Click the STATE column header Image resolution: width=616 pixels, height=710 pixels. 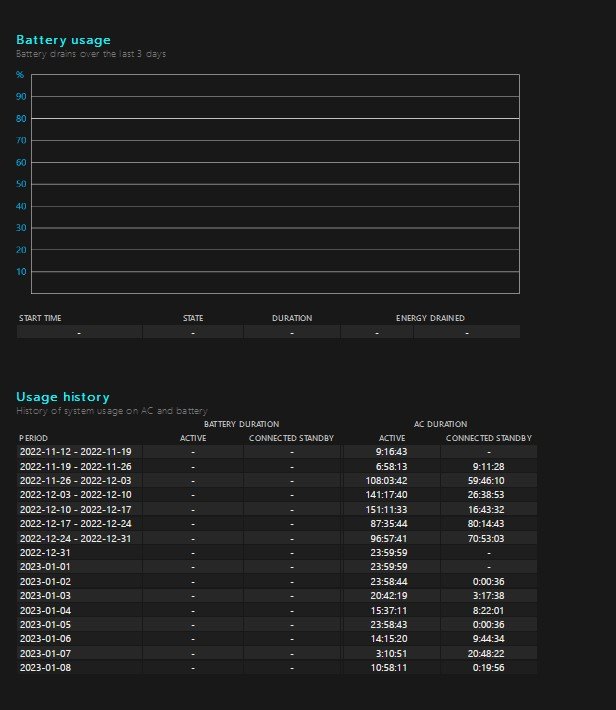tap(193, 318)
